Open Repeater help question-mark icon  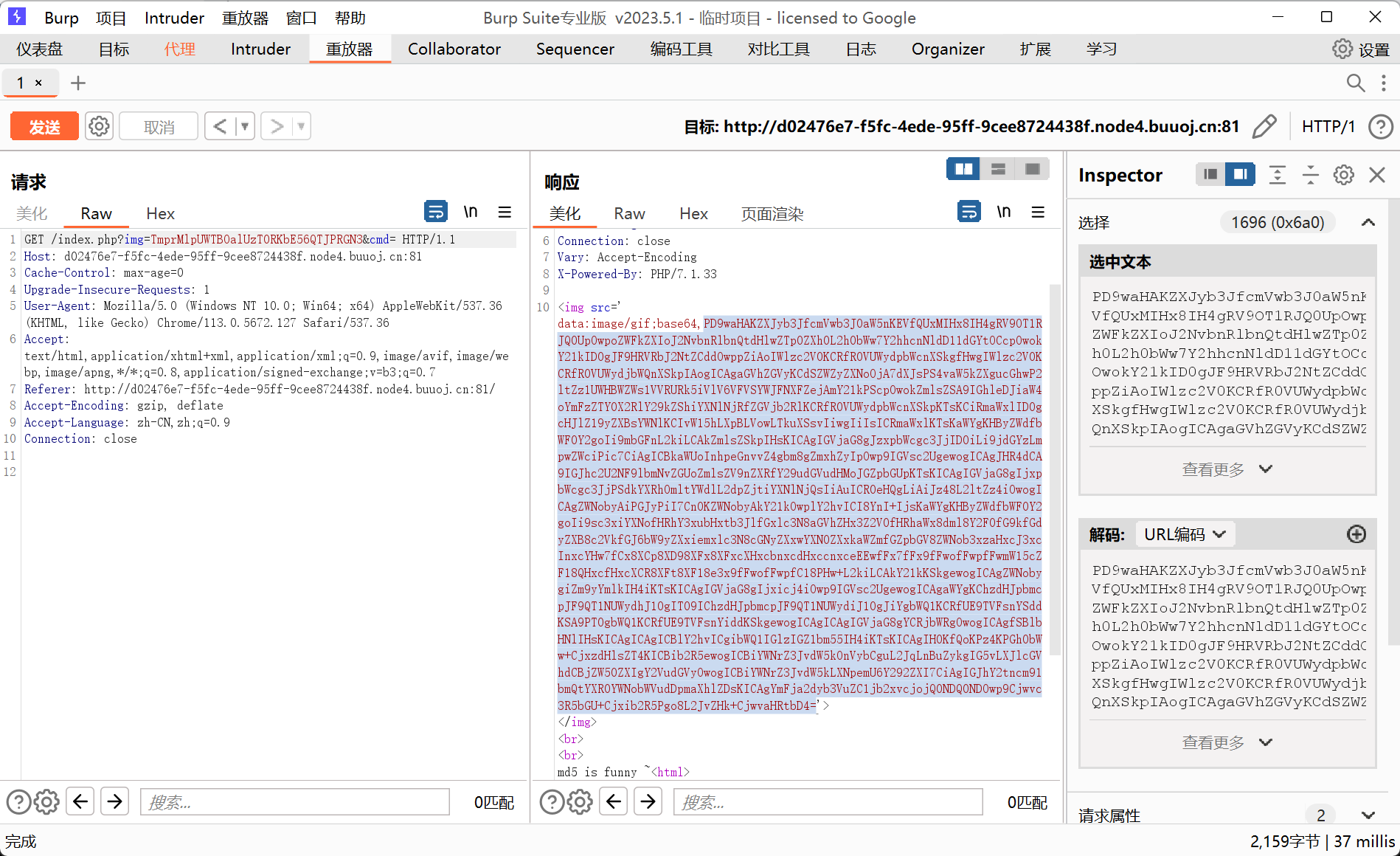(x=1381, y=126)
